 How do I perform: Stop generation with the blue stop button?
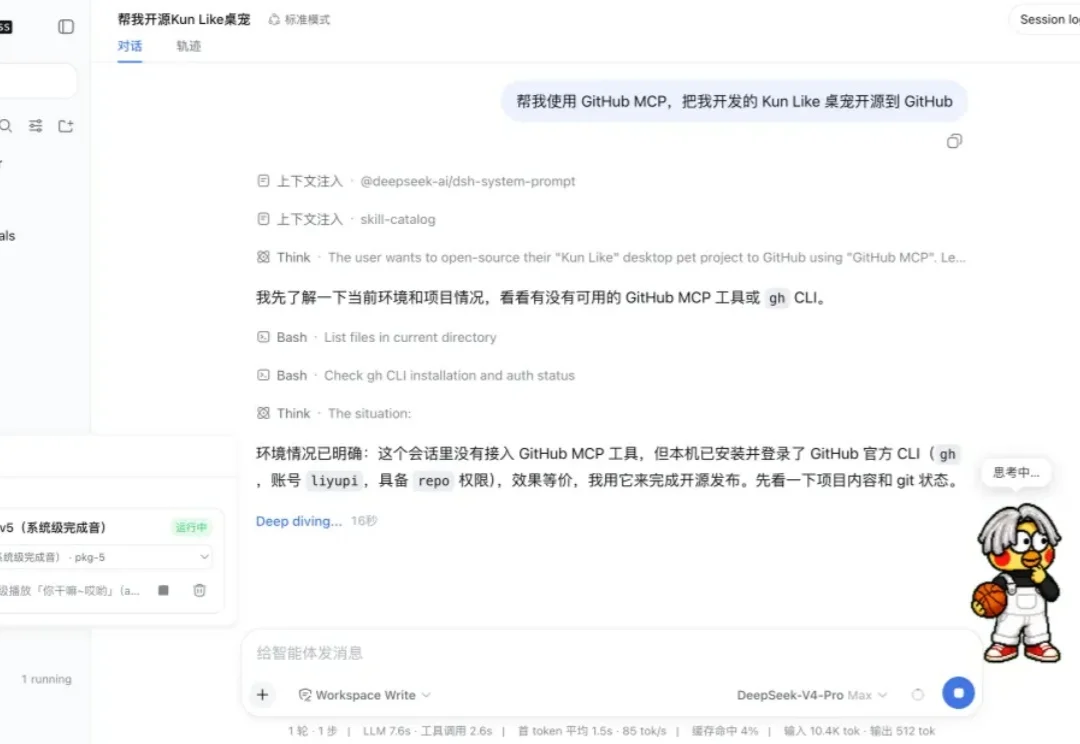(958, 693)
